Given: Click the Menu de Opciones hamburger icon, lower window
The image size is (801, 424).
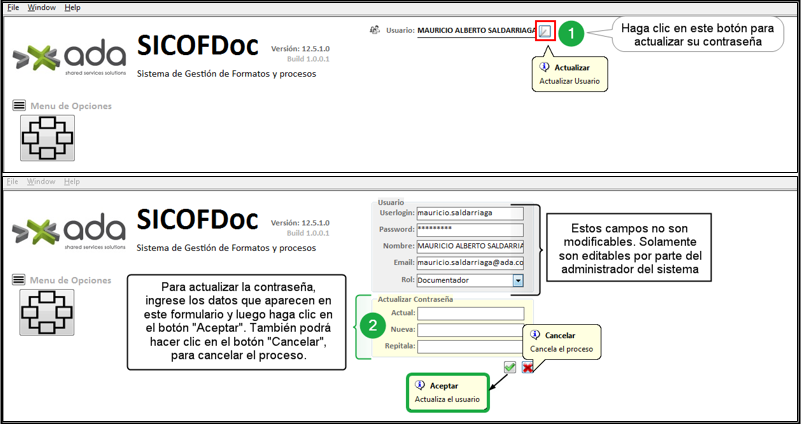Looking at the screenshot, I should point(19,279).
